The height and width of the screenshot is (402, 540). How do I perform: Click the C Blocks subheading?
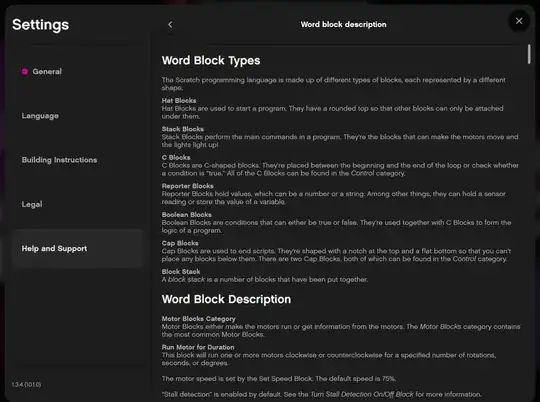coord(176,157)
